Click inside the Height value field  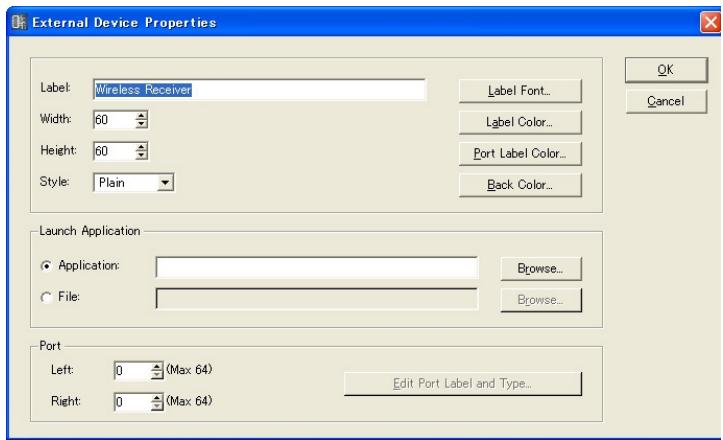114,151
